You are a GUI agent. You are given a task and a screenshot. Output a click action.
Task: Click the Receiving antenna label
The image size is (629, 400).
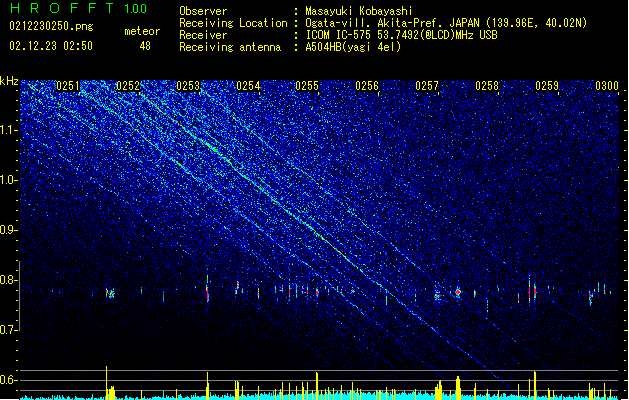coord(230,47)
